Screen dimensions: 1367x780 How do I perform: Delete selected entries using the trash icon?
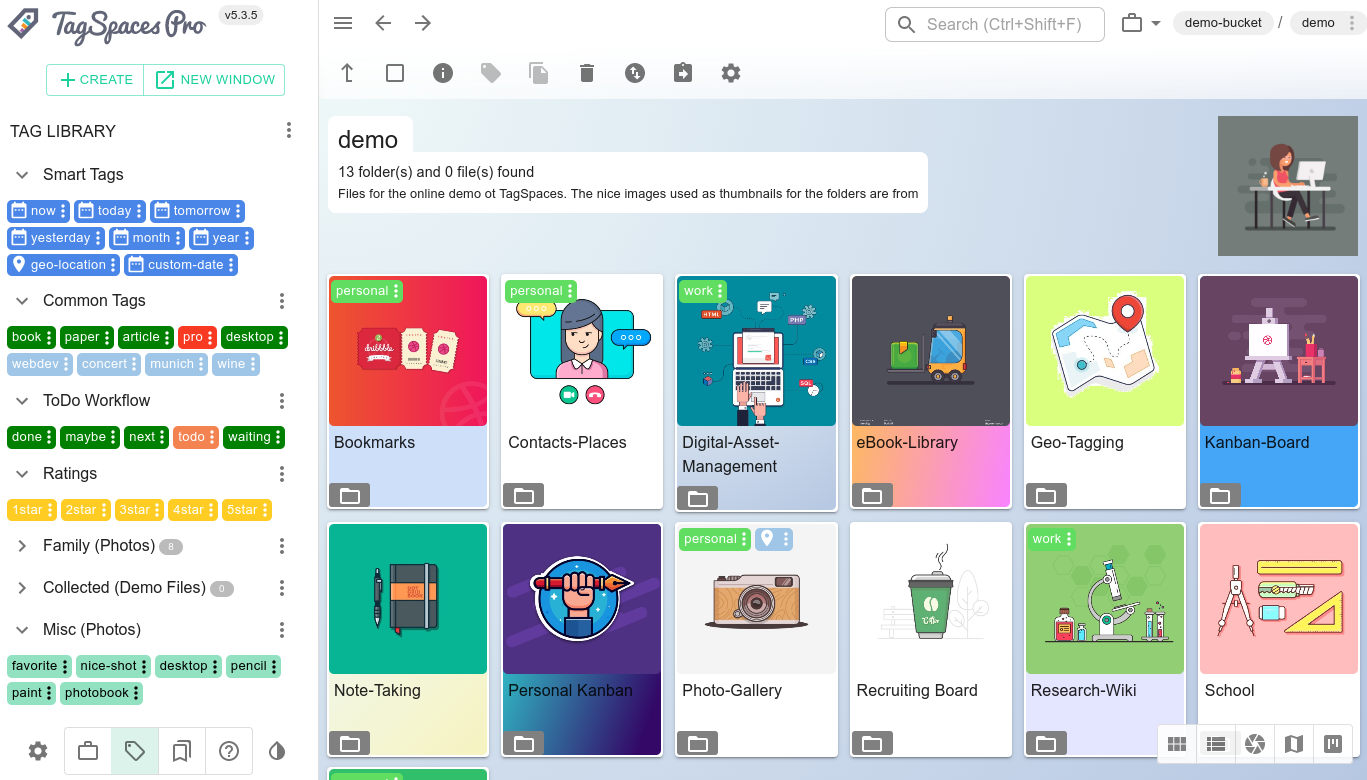click(587, 72)
